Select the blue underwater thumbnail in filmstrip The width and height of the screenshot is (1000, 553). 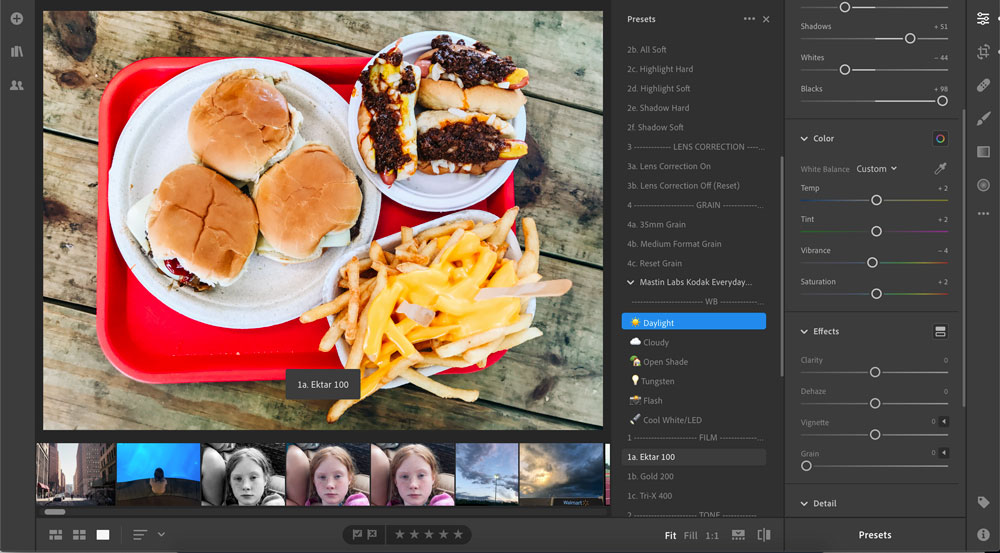(x=158, y=473)
